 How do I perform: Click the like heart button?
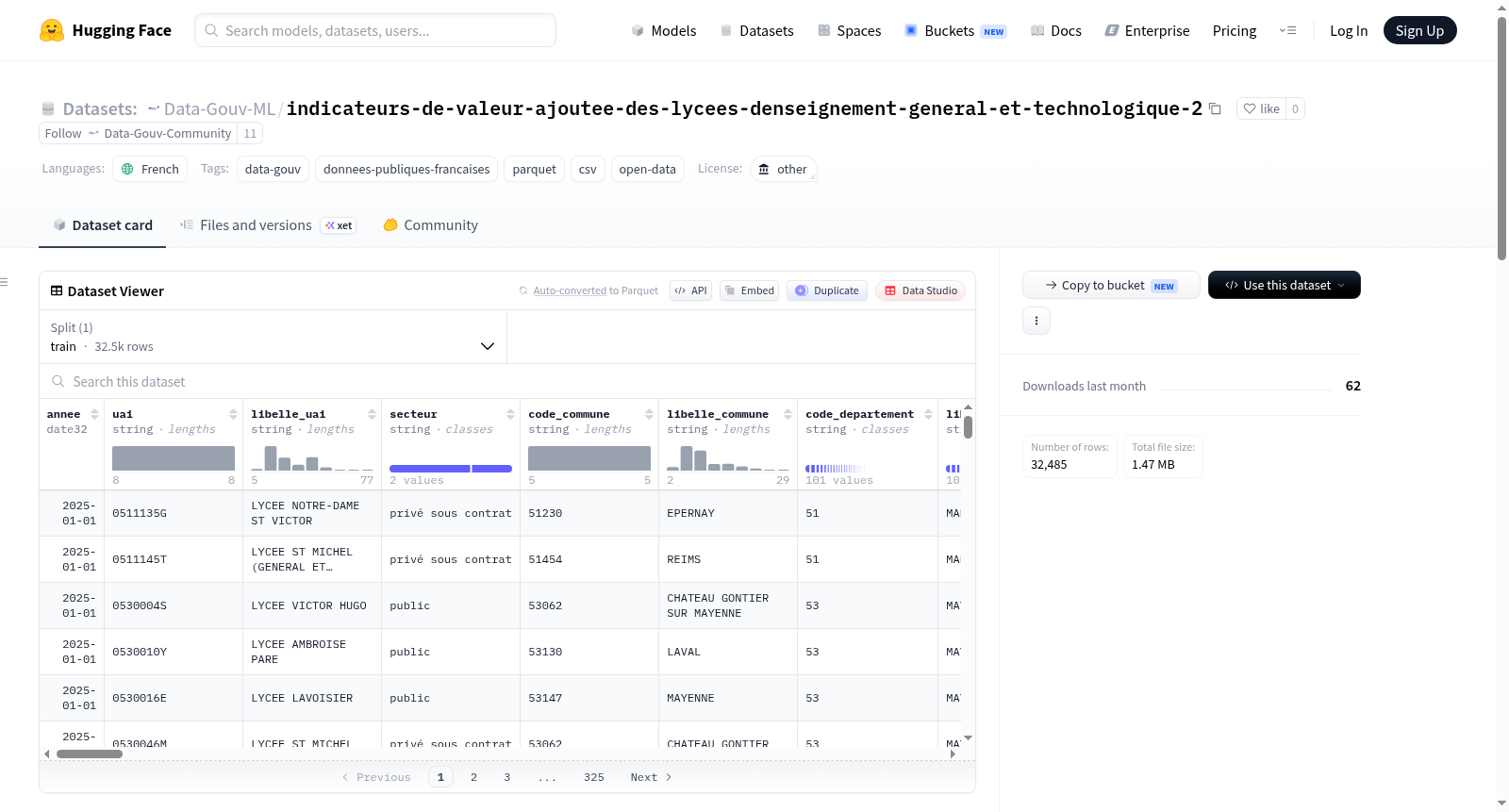pos(1261,108)
